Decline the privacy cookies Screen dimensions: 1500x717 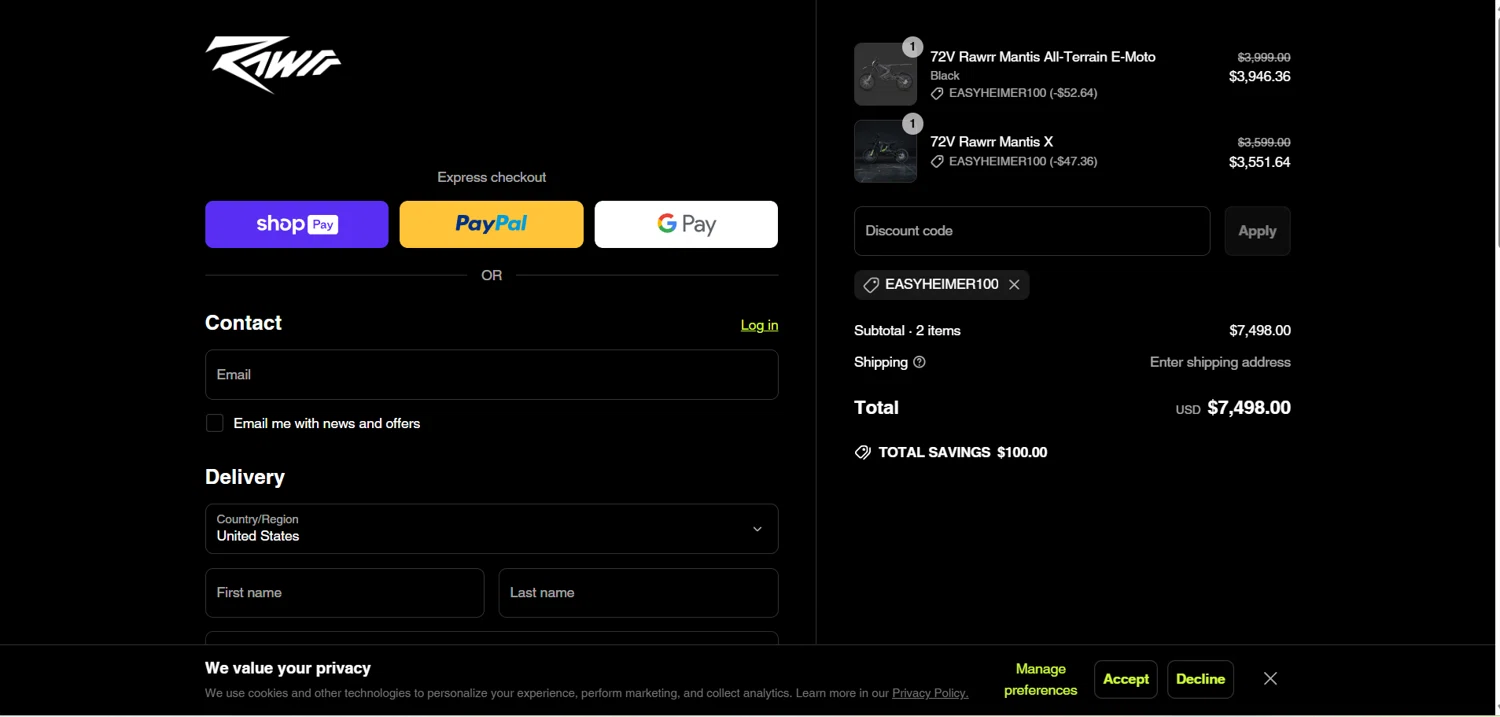[1200, 679]
